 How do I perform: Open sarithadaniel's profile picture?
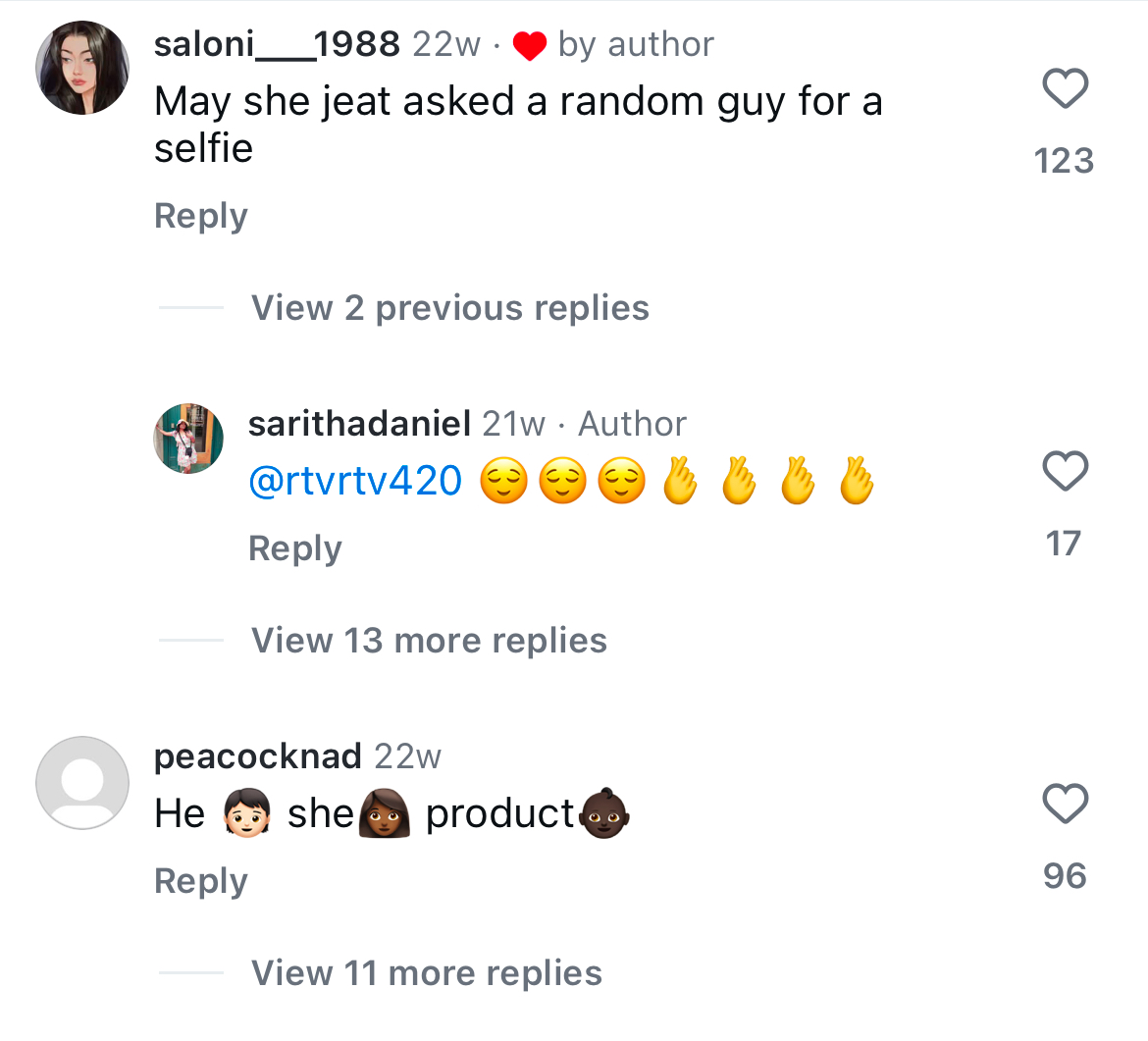click(188, 438)
